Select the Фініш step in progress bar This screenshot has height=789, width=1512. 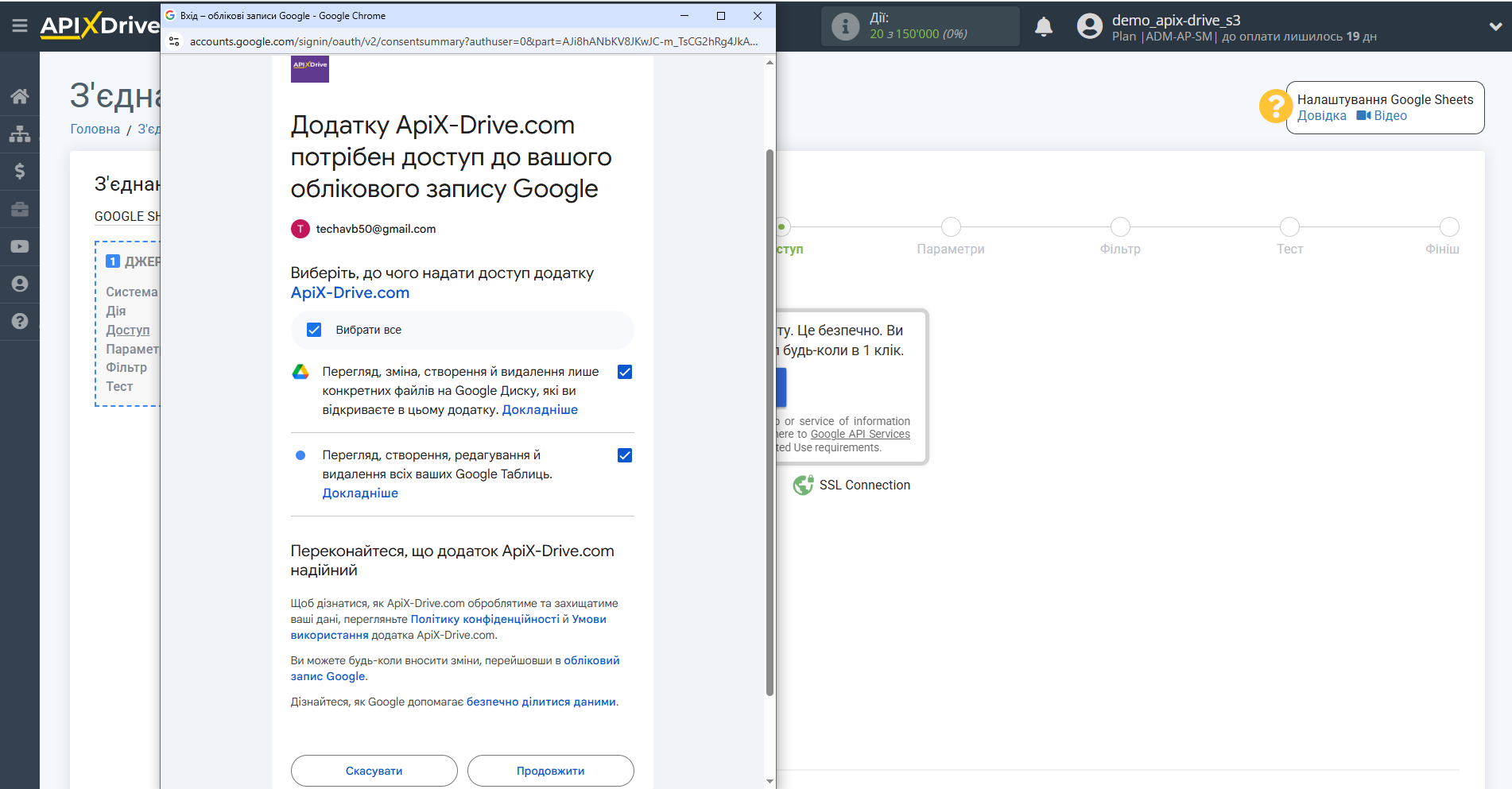(x=1449, y=227)
